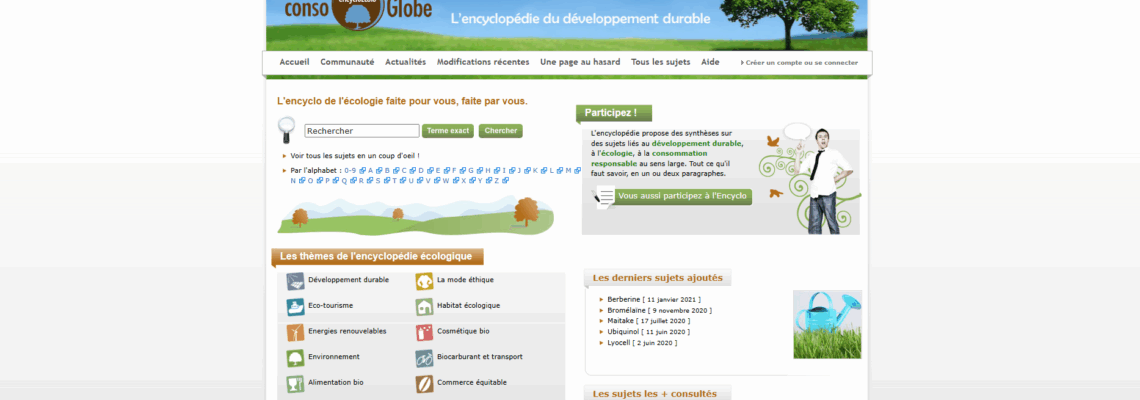Image resolution: width=1140 pixels, height=400 pixels.
Task: Open Une page au hasard
Action: (580, 62)
